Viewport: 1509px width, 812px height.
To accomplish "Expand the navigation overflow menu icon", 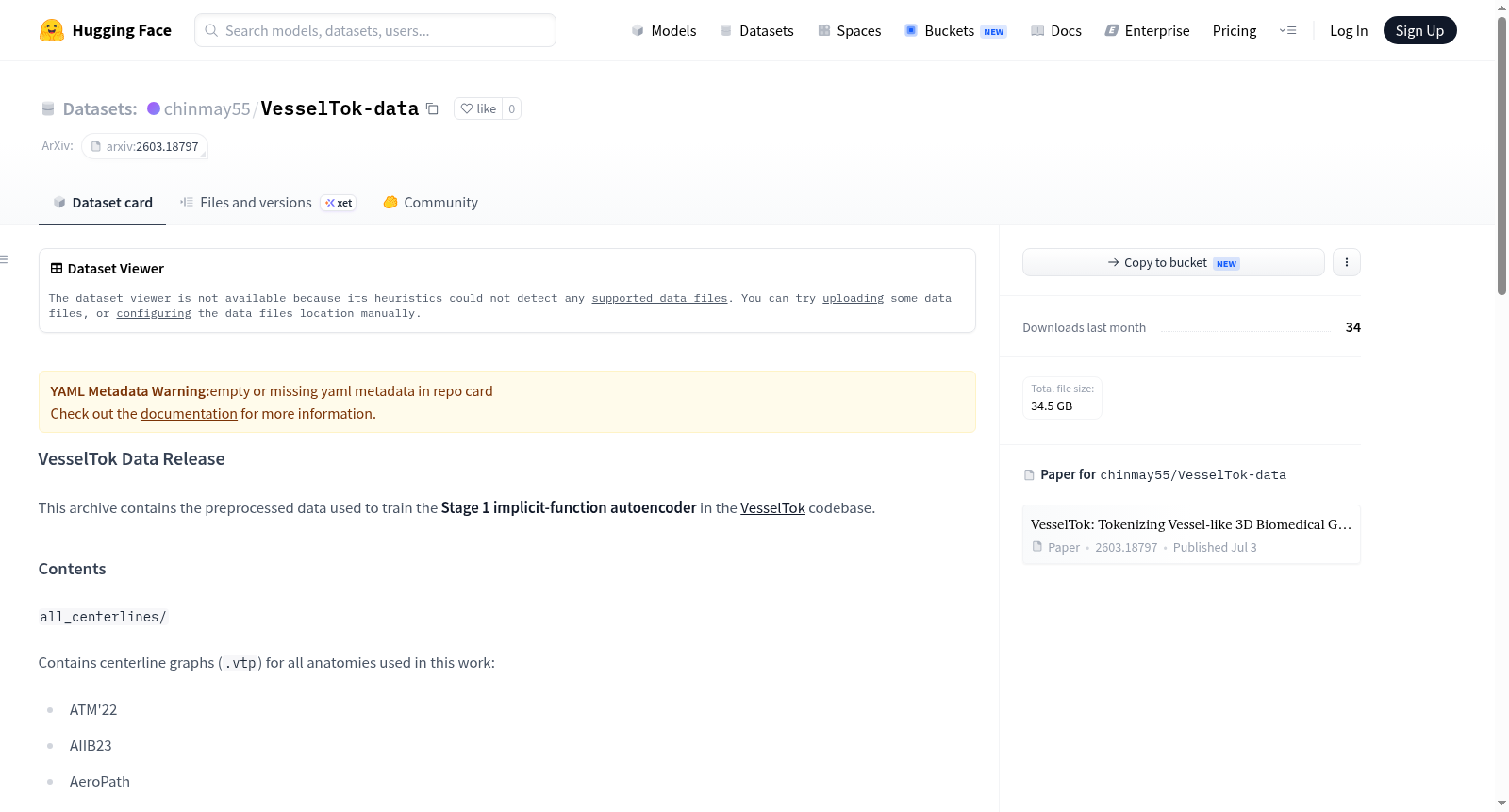I will (1287, 30).
